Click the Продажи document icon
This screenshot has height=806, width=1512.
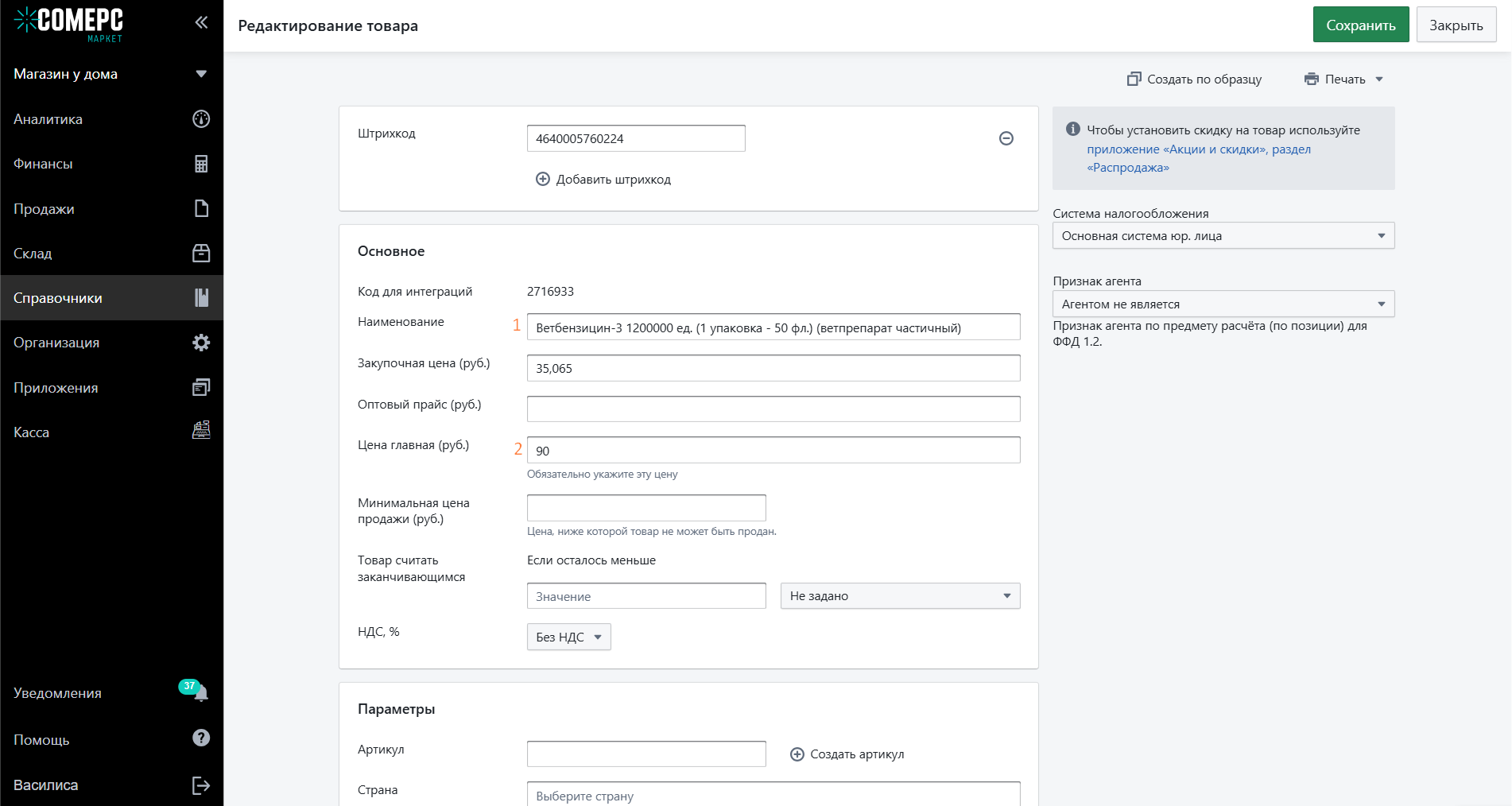coord(201,208)
